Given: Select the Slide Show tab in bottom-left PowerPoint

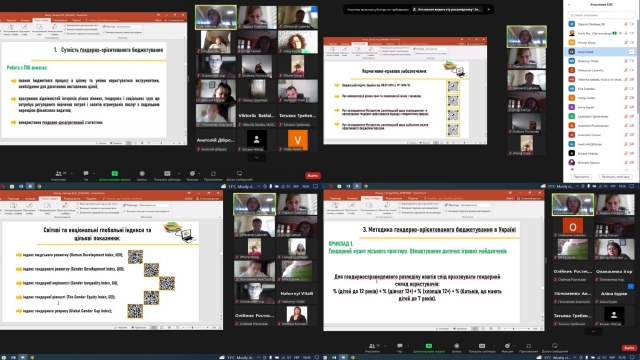Looking at the screenshot, I should point(50,198).
